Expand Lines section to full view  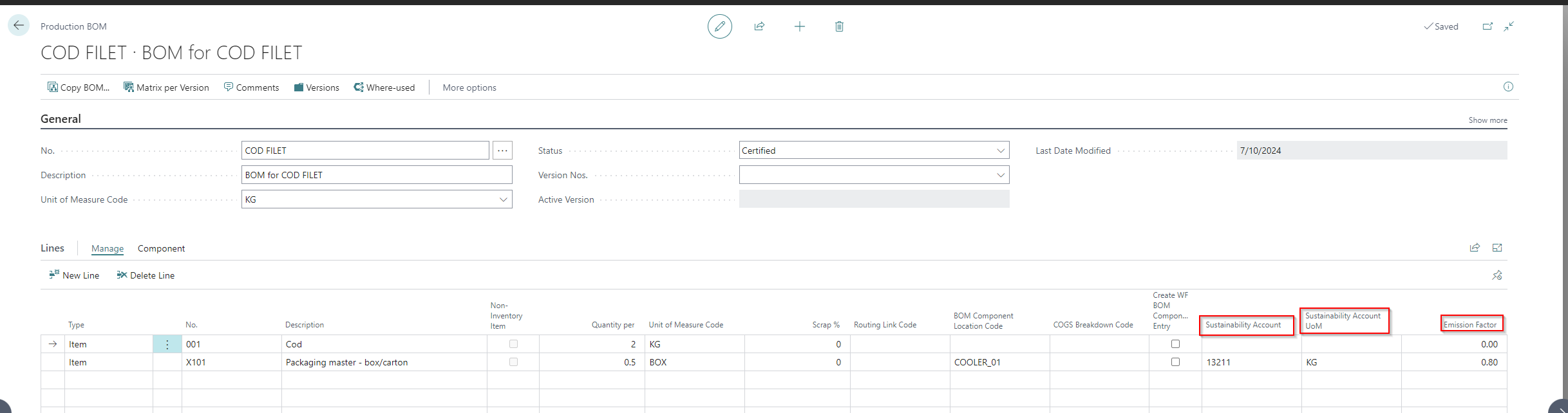tap(1497, 248)
